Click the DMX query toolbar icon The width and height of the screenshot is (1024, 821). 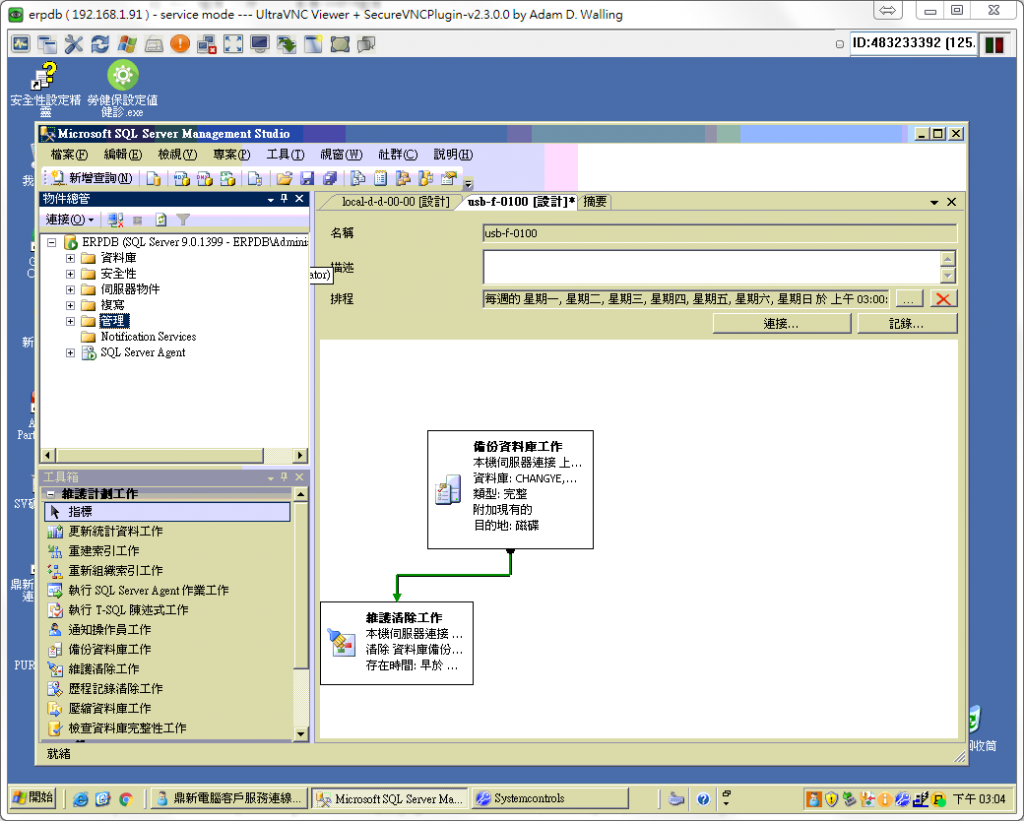click(204, 178)
